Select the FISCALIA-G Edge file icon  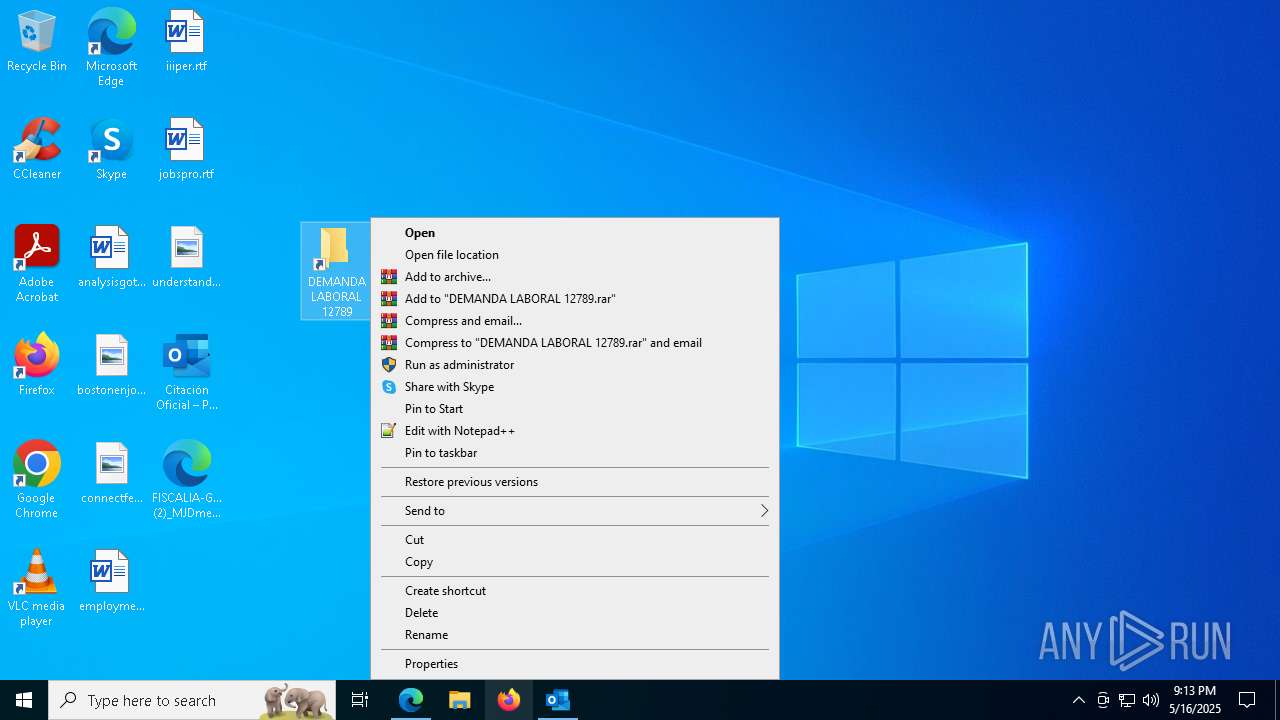(x=186, y=480)
